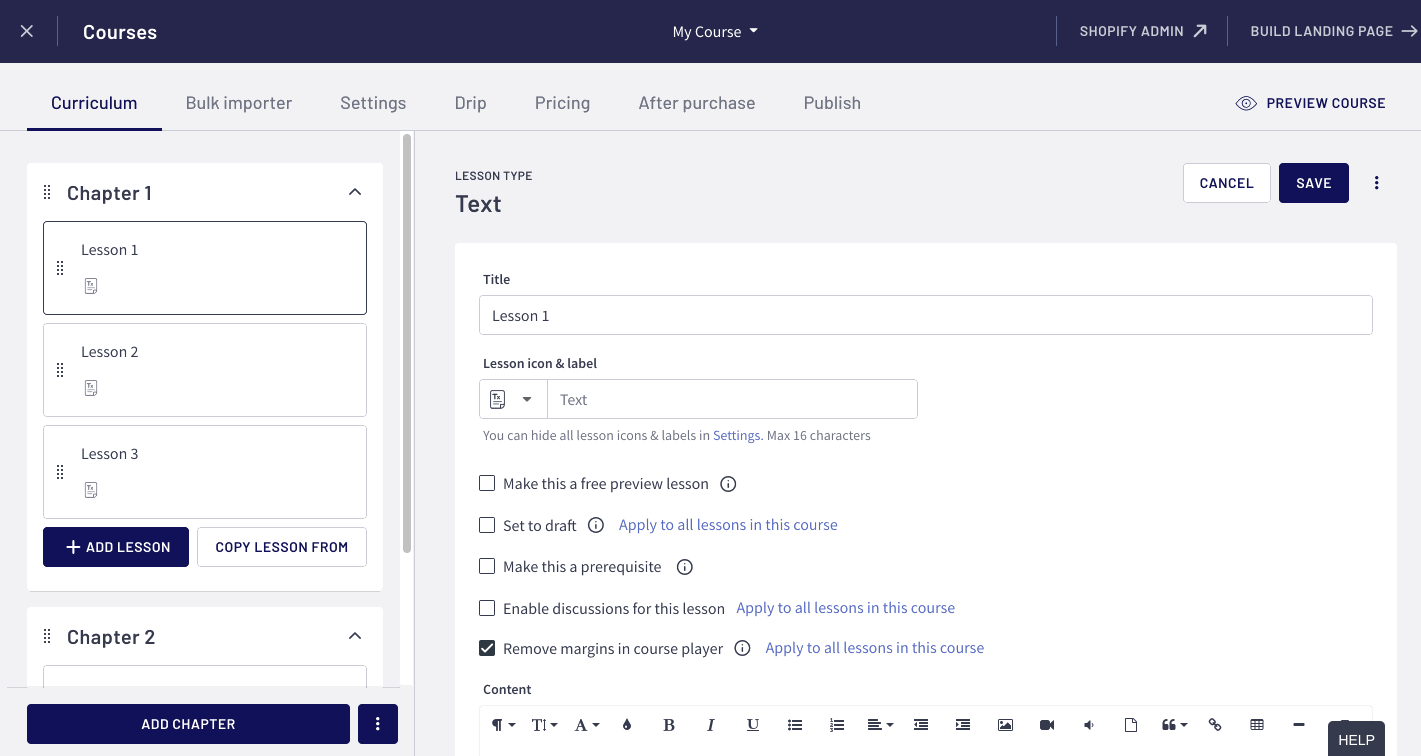Screen dimensions: 1421x756
Task: Insert a link in content
Action: pos(1215,725)
